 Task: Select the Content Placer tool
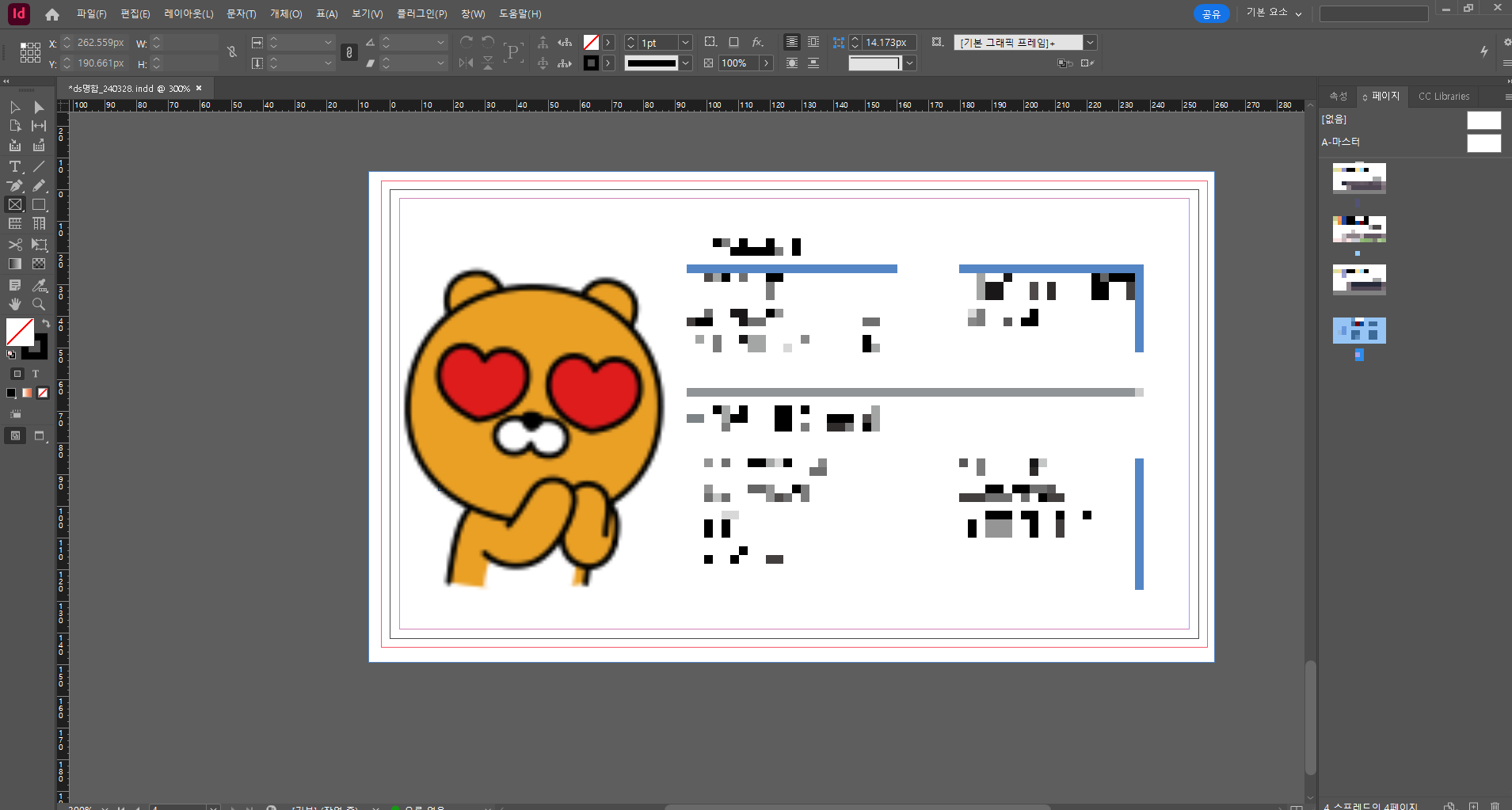(39, 146)
